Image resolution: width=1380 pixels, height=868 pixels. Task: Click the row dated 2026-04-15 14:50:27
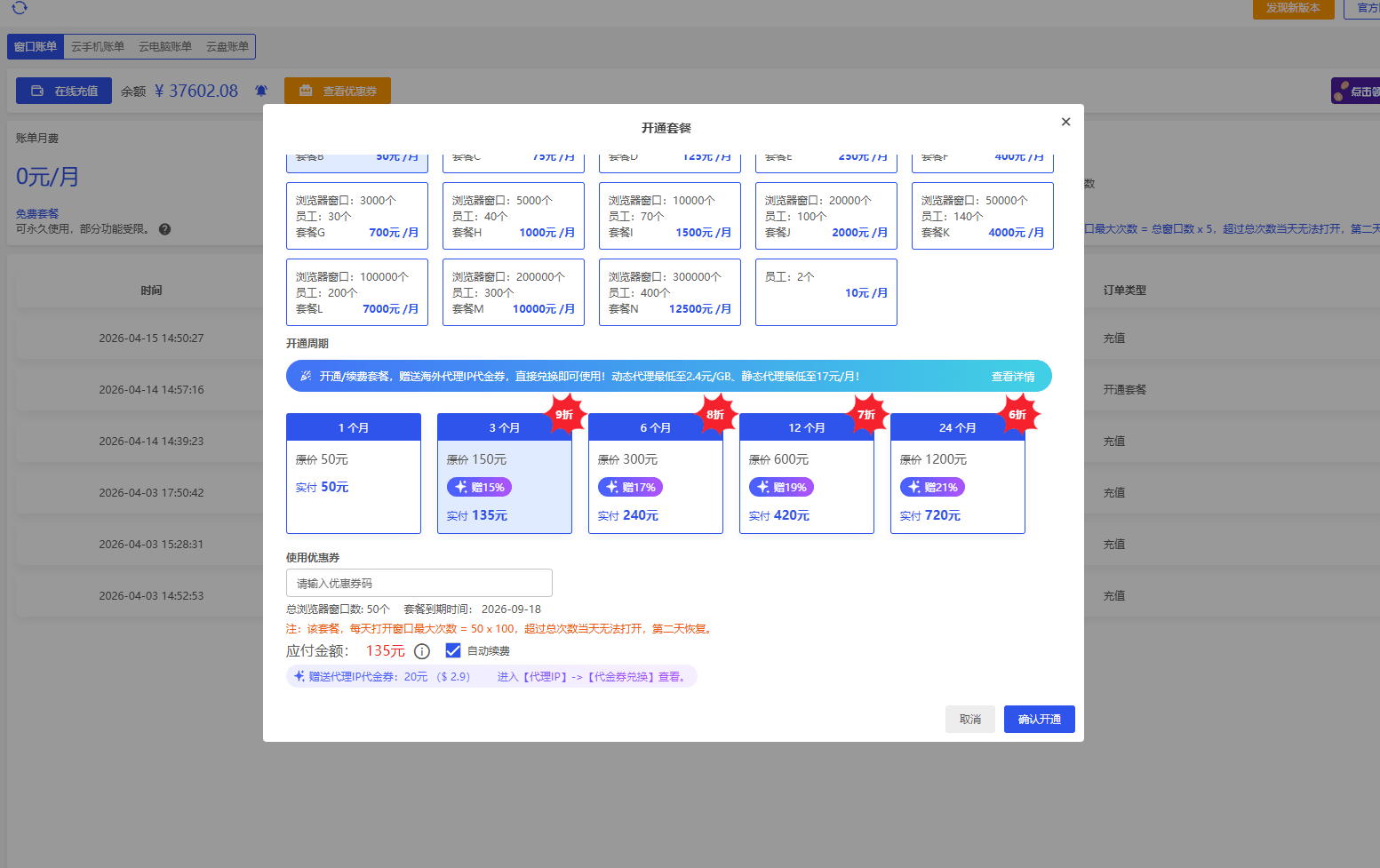coord(151,338)
